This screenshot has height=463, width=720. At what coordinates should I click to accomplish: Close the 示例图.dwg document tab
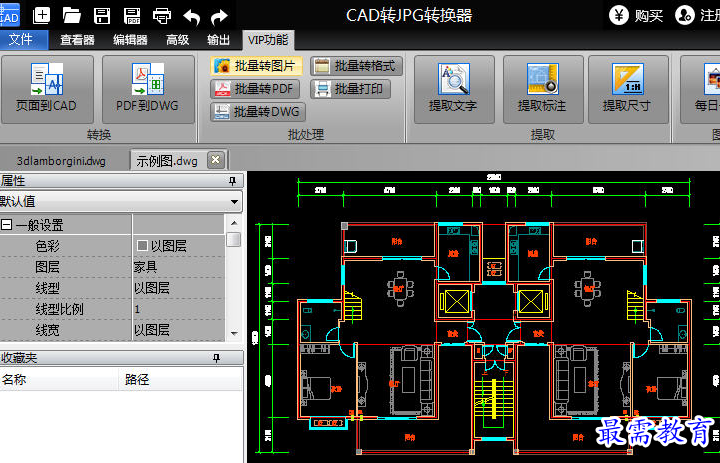click(x=215, y=160)
